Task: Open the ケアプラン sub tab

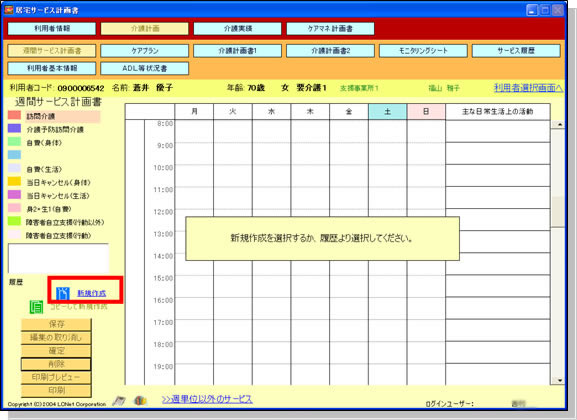Action: click(145, 51)
